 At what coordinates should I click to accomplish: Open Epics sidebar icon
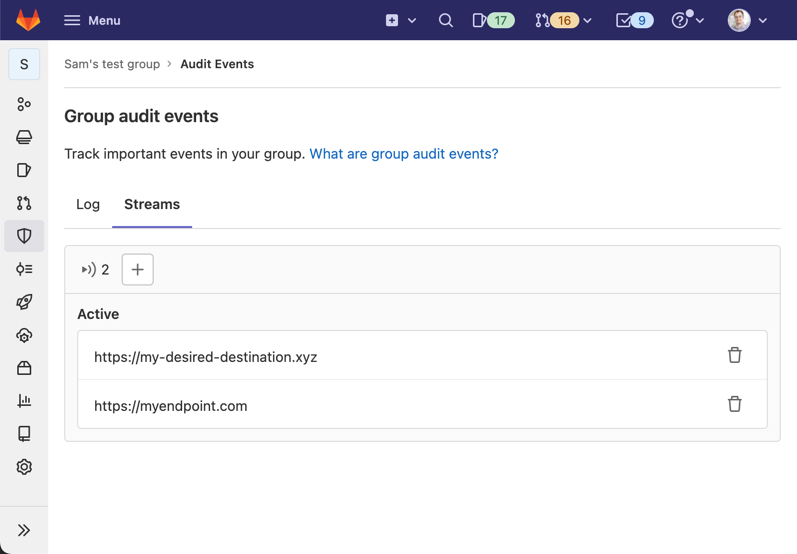pyautogui.click(x=24, y=137)
